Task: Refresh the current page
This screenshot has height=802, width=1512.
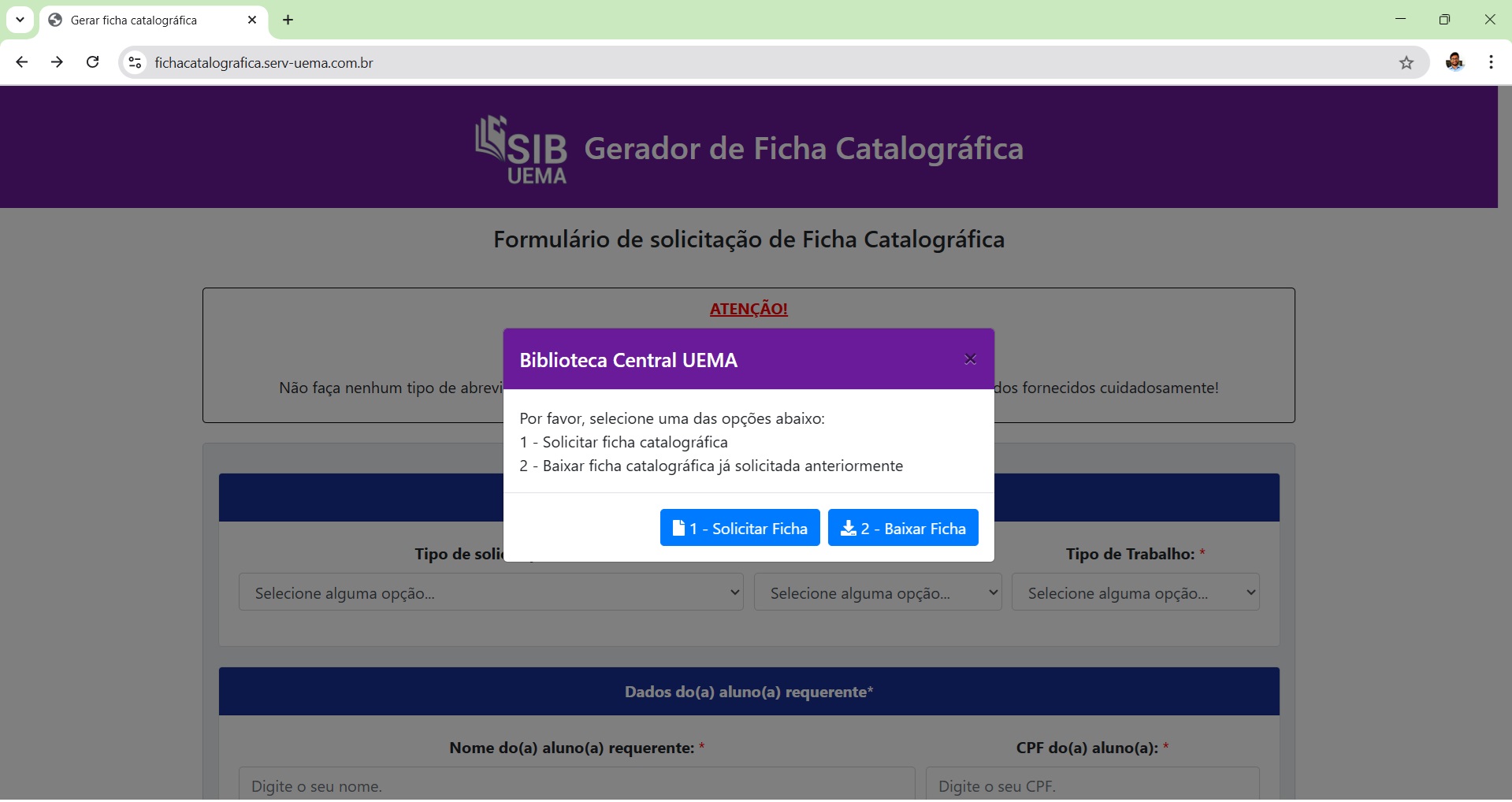Action: (92, 62)
